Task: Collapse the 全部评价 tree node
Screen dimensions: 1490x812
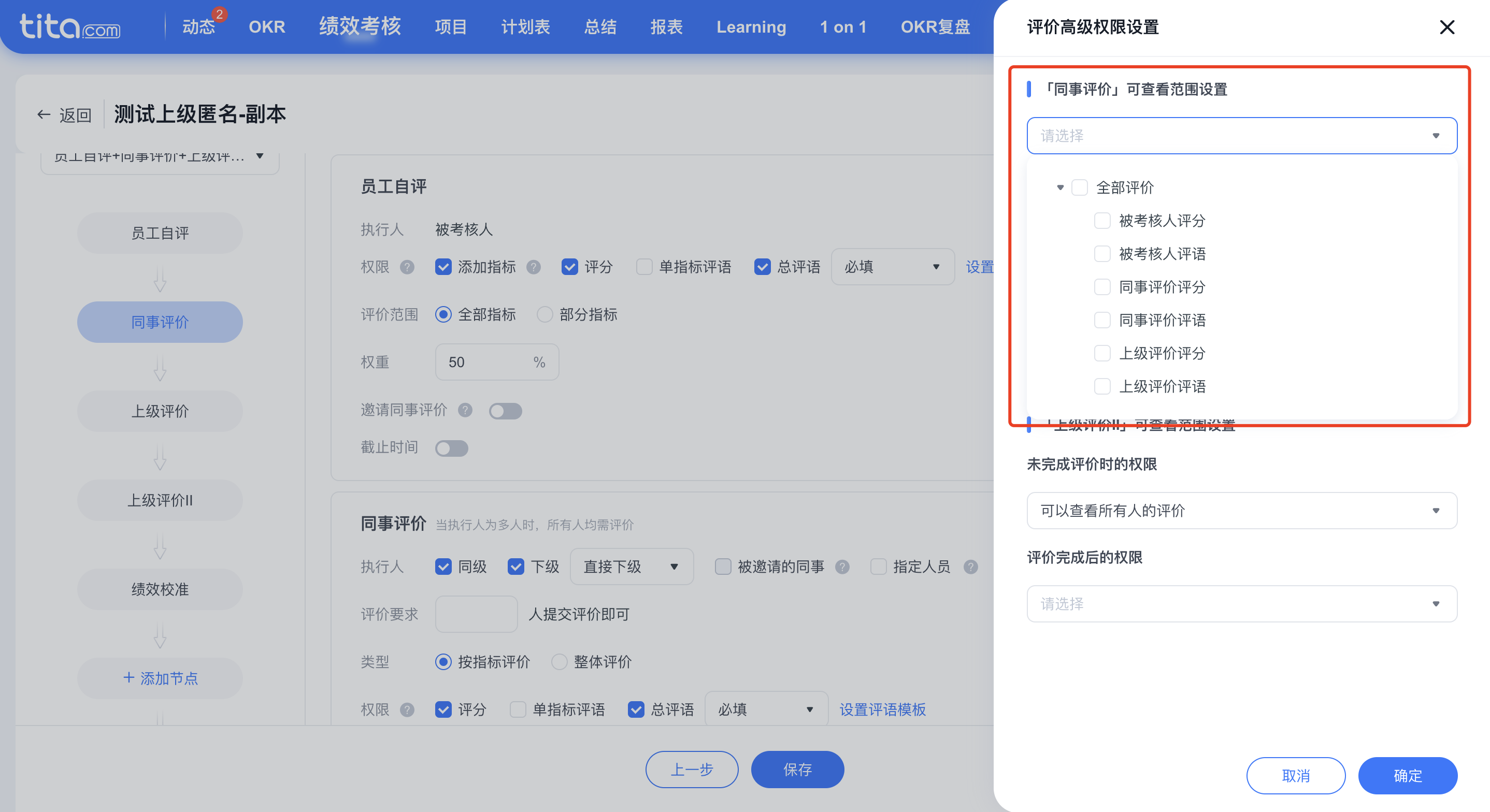Action: tap(1059, 187)
